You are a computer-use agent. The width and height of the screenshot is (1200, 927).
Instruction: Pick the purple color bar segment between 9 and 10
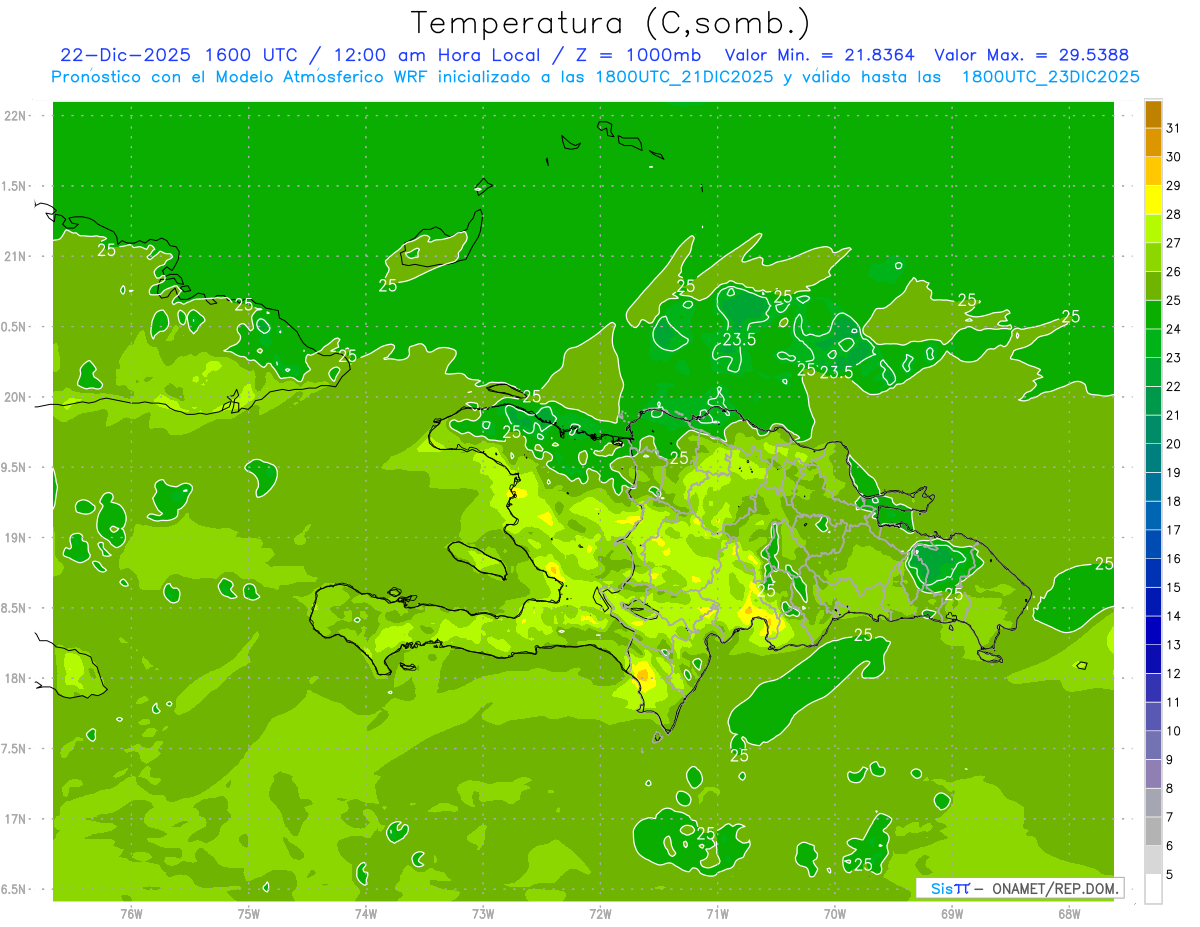pos(1153,745)
